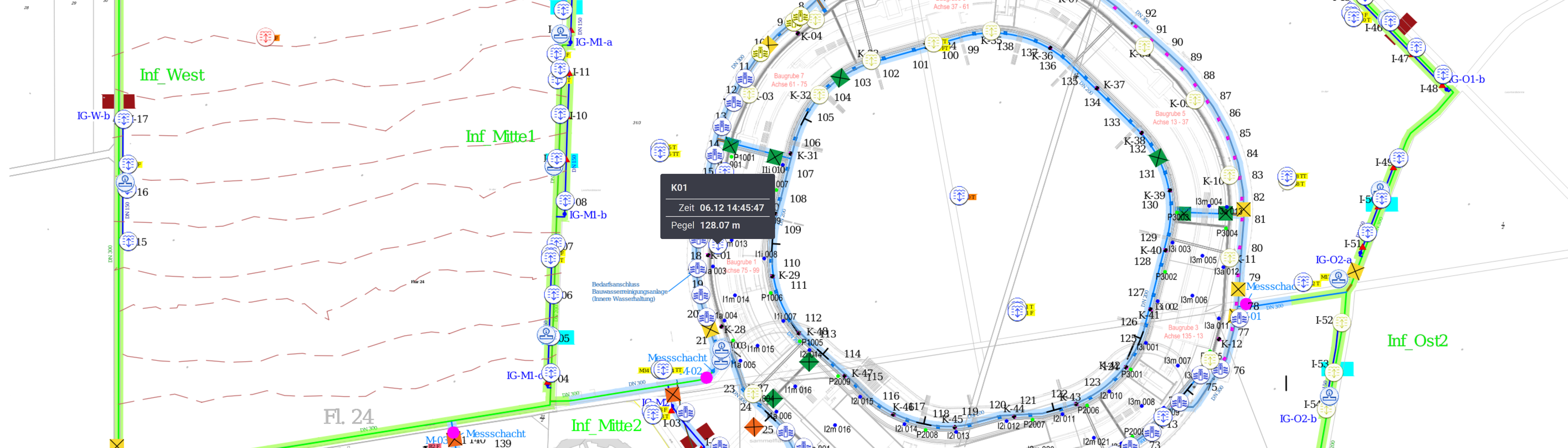
Task: Click the P1006 point label
Action: point(772,298)
